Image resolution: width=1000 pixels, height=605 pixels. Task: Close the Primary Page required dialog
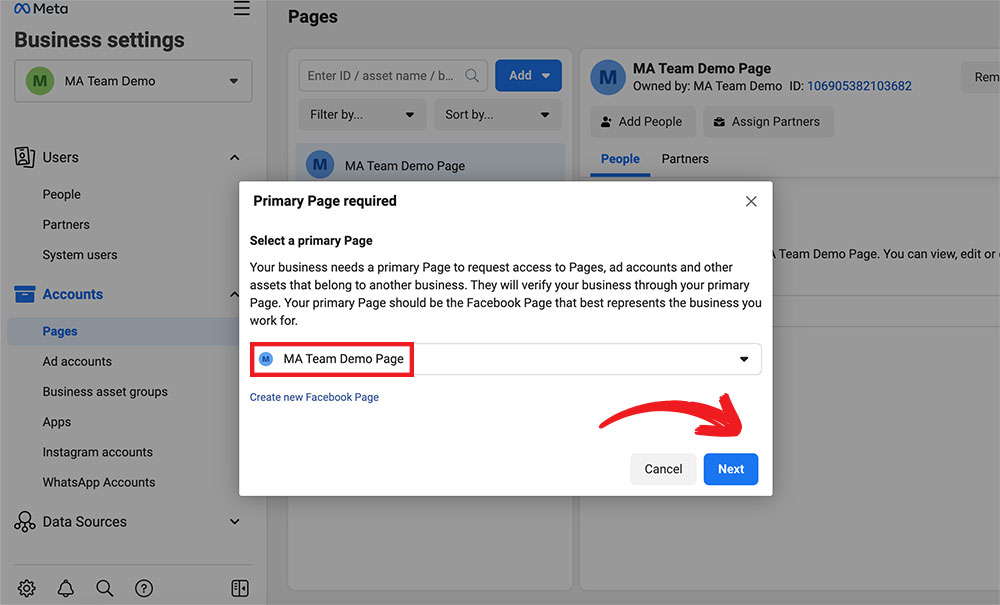pos(751,201)
